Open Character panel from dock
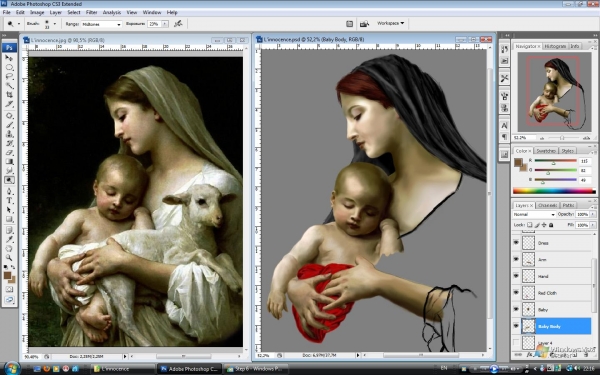Image resolution: width=600 pixels, height=375 pixels. pos(504,125)
